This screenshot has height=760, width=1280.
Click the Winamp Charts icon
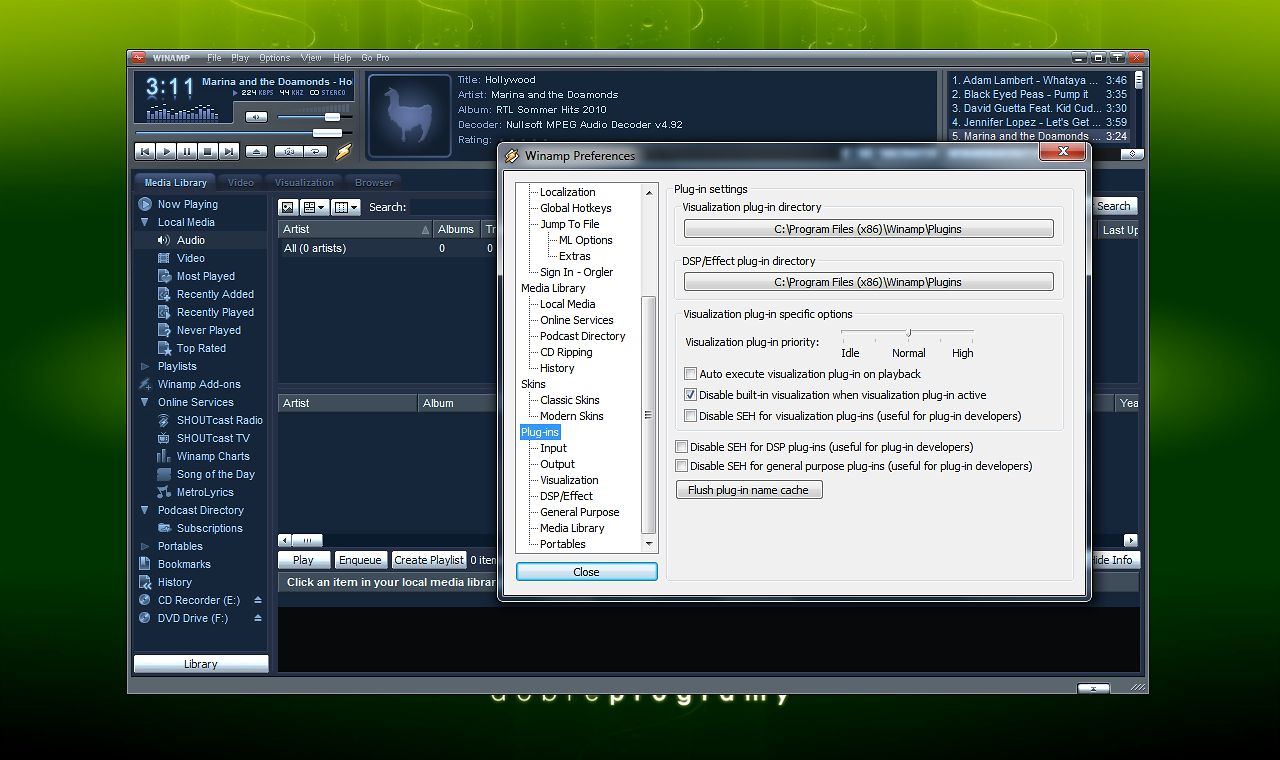coord(165,456)
